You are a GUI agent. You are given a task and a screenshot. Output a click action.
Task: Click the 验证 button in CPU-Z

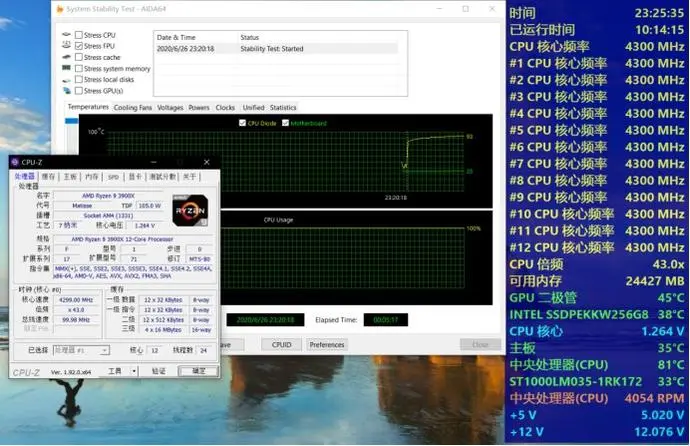tap(158, 371)
